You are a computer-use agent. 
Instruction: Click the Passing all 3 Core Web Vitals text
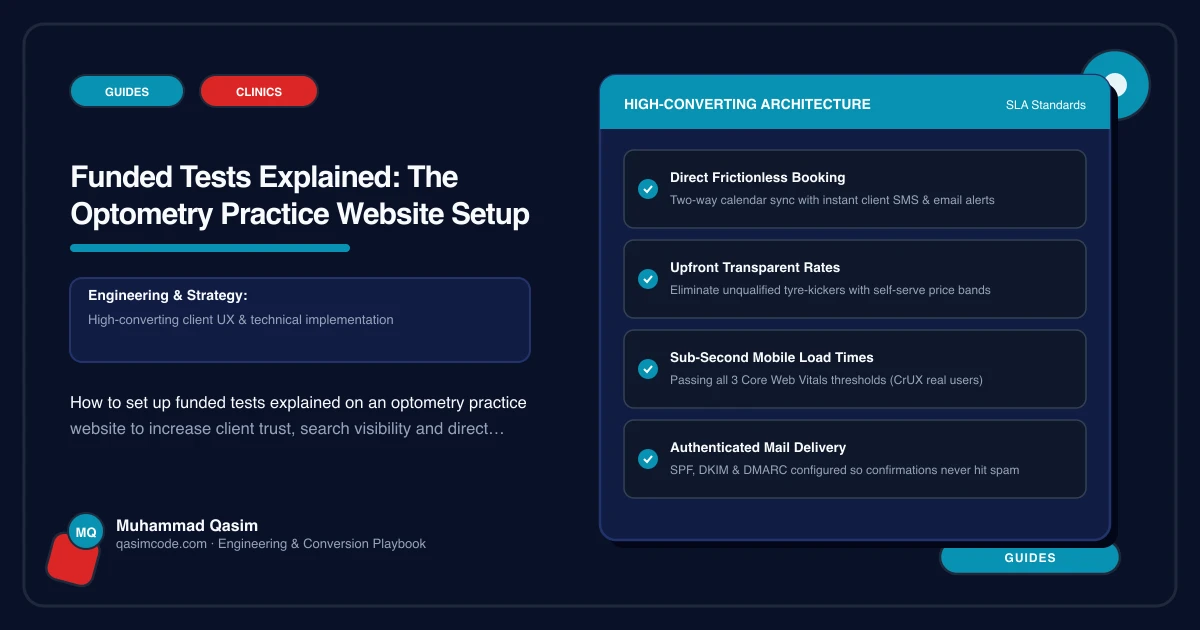pyautogui.click(x=827, y=380)
